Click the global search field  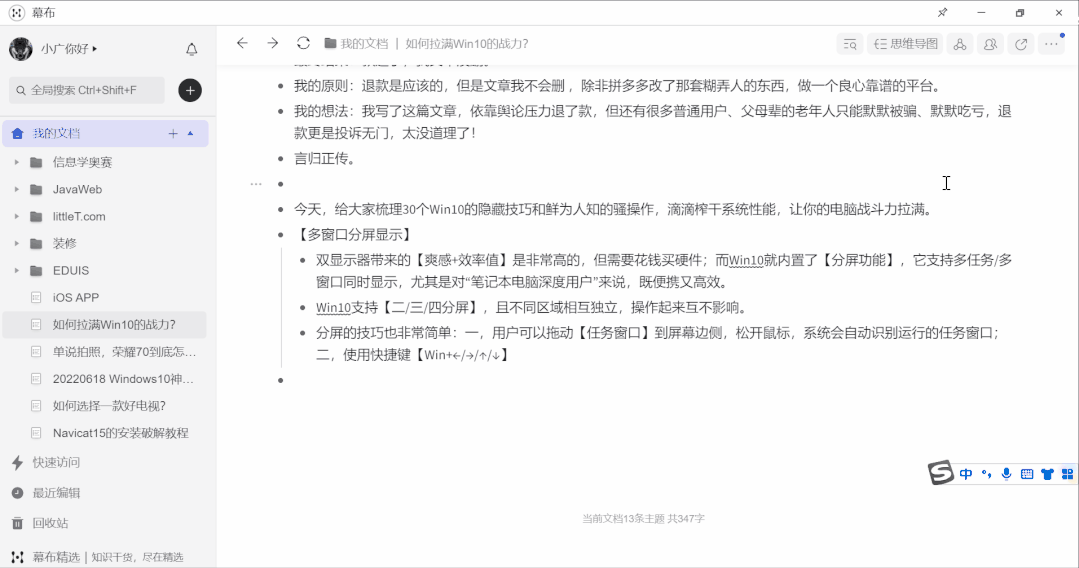tap(87, 90)
